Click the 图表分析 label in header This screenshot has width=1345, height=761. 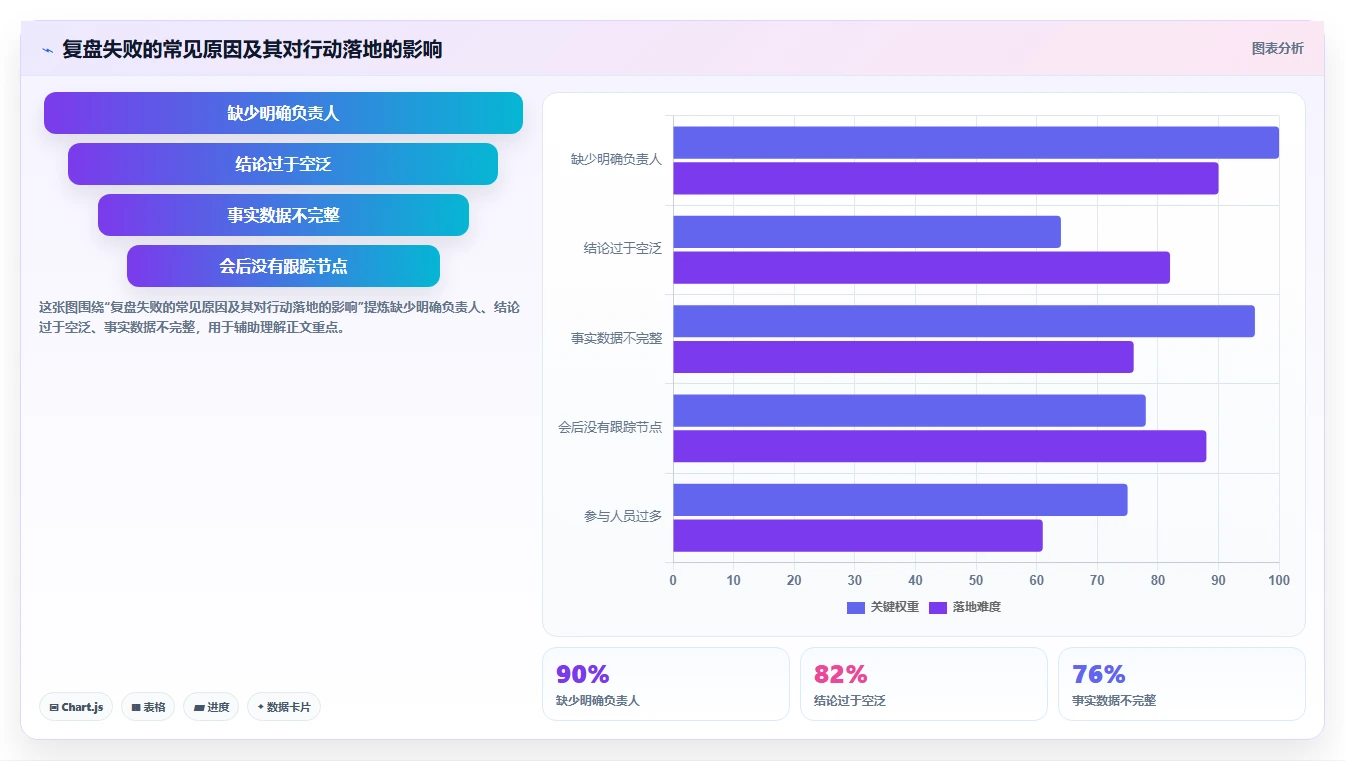1277,48
